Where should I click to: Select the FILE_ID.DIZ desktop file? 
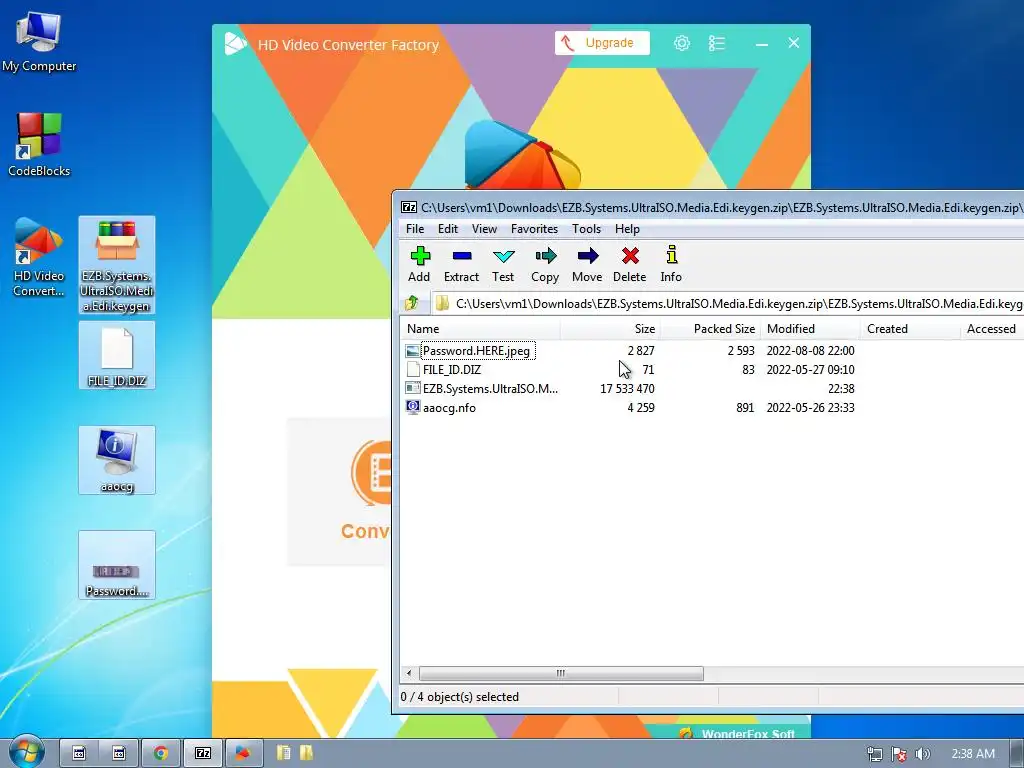pos(117,356)
